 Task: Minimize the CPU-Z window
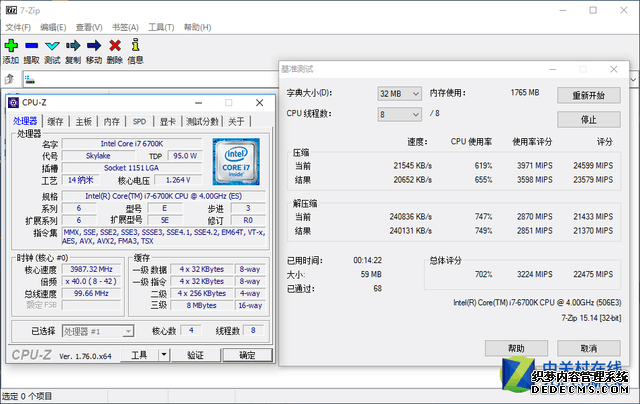tap(198, 103)
